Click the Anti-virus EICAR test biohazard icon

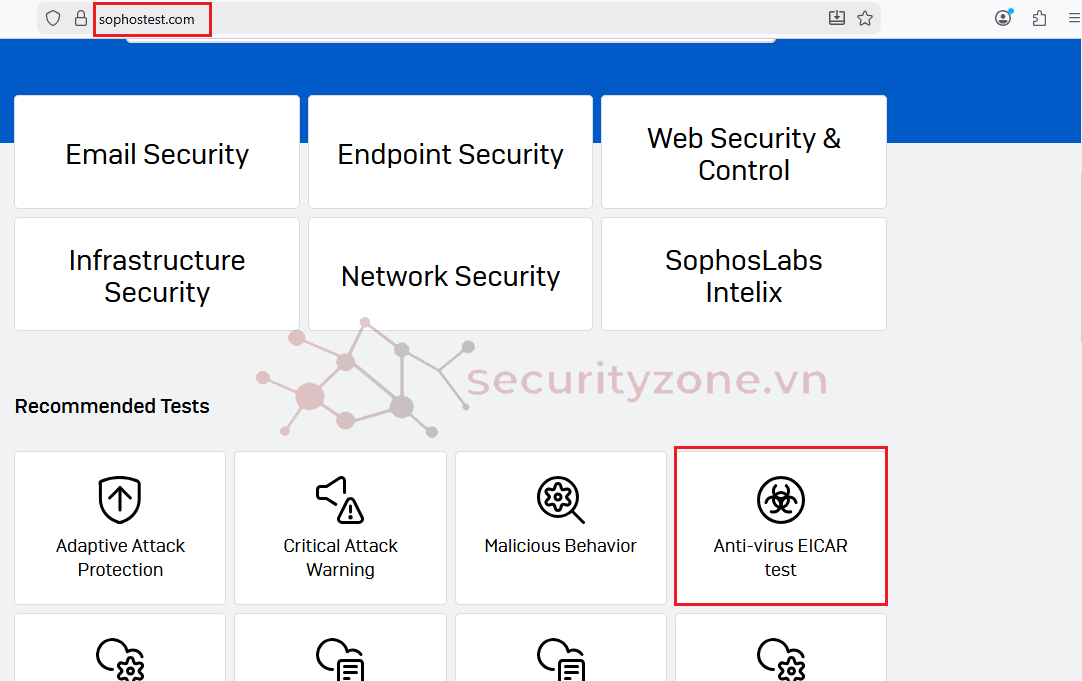780,500
